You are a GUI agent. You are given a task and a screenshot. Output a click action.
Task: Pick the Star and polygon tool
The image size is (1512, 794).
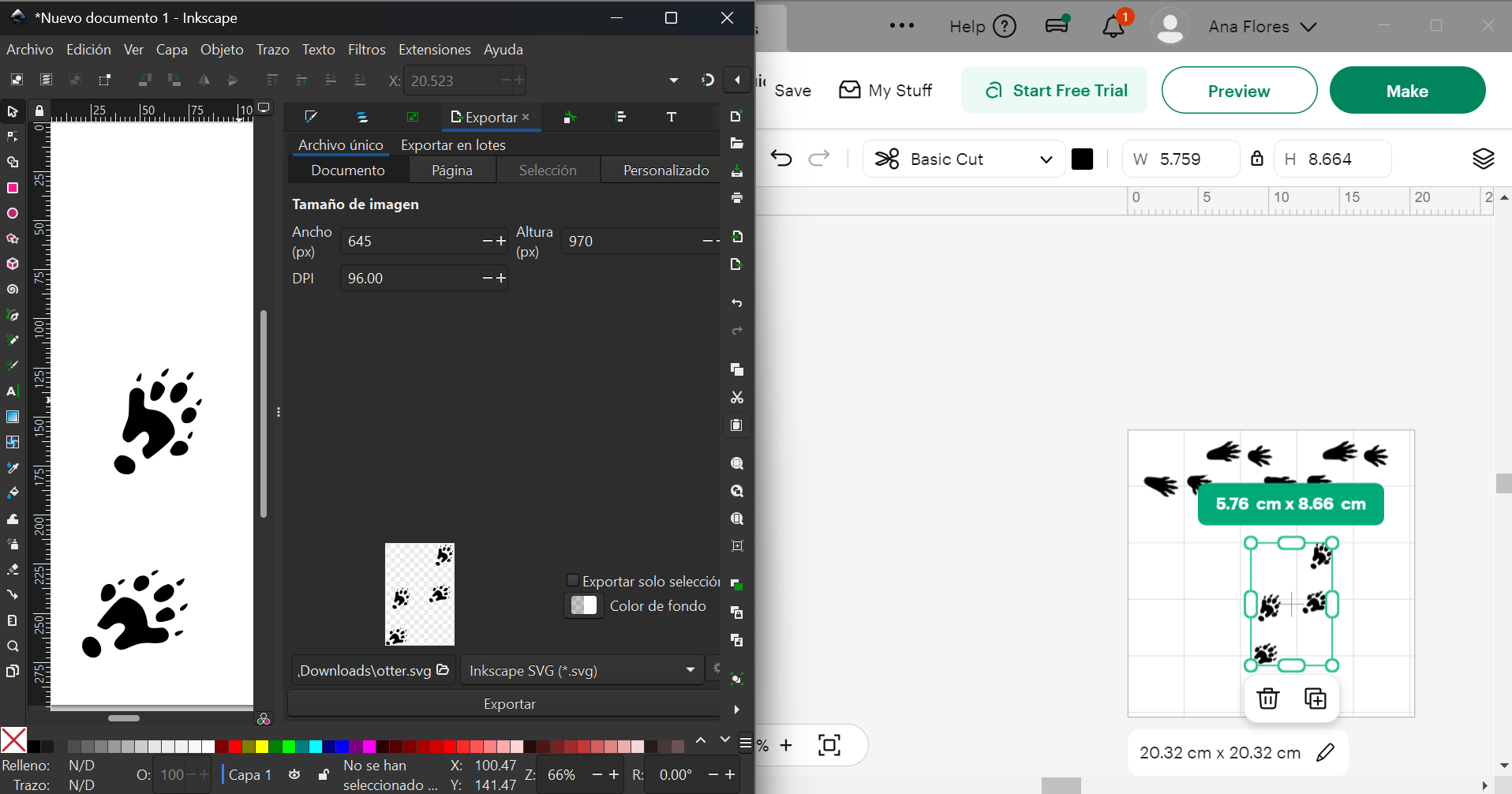click(x=13, y=238)
